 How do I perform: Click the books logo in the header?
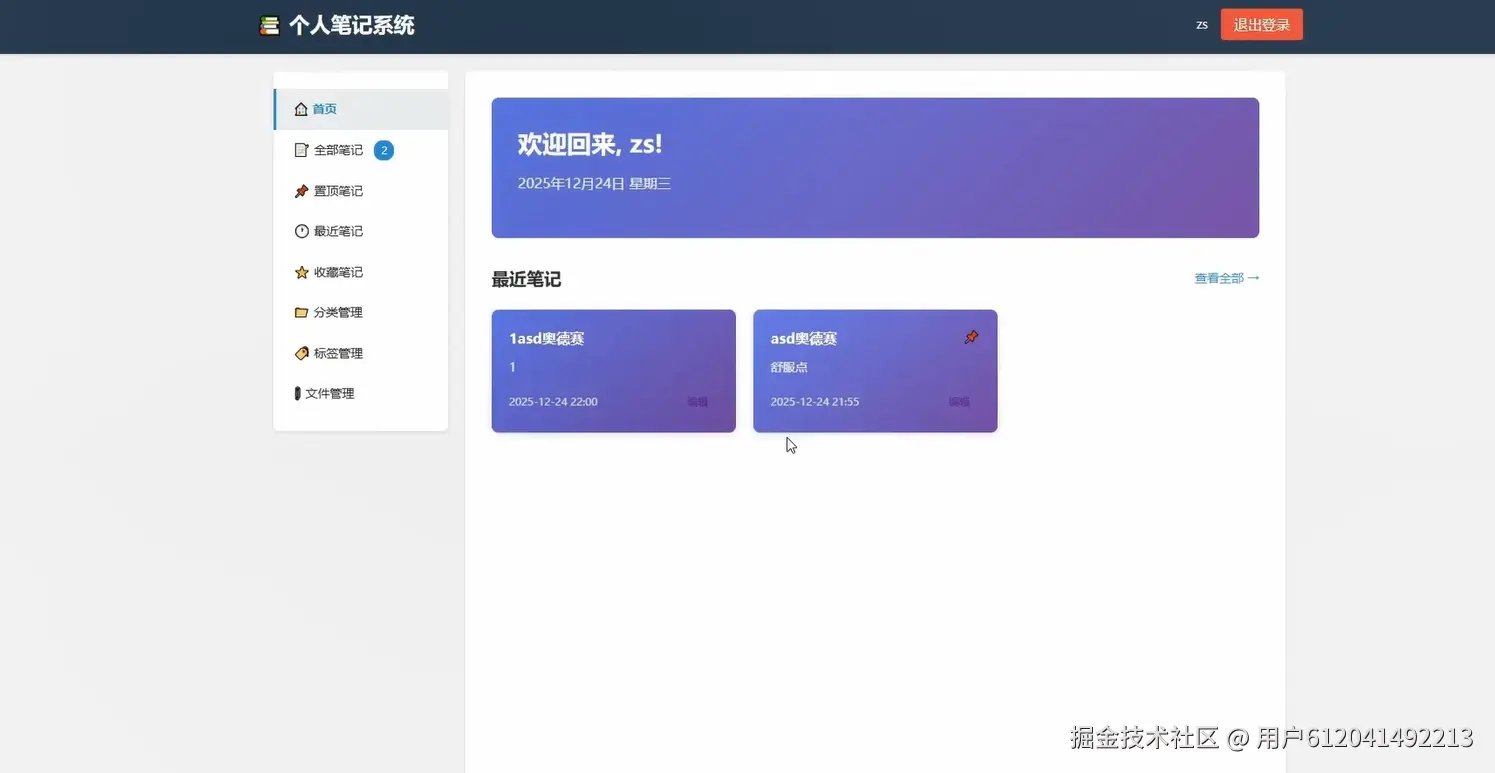click(x=269, y=25)
